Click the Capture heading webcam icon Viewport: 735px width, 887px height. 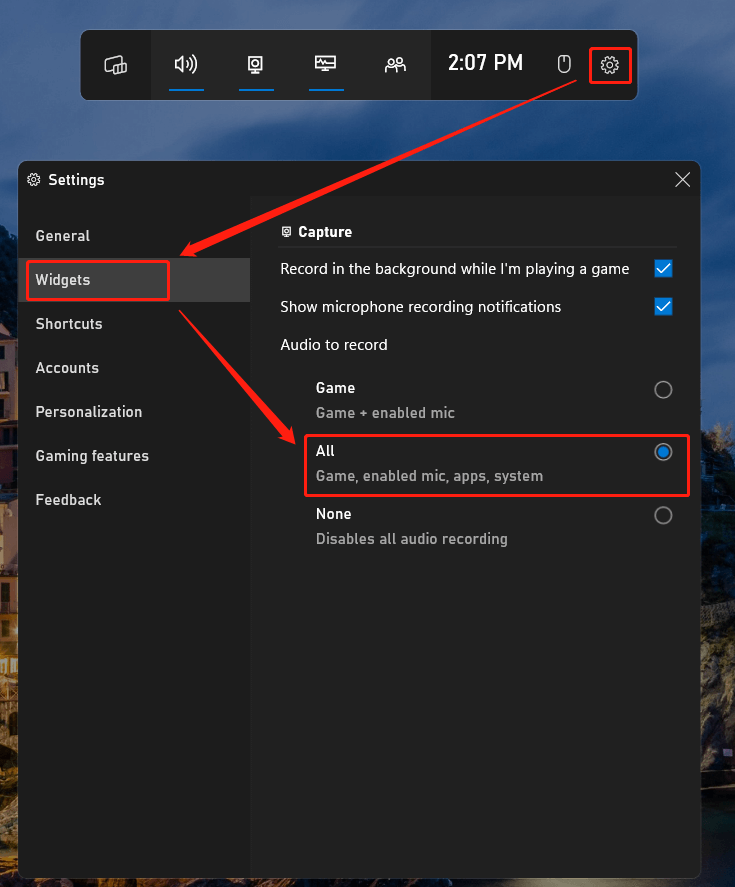point(286,232)
